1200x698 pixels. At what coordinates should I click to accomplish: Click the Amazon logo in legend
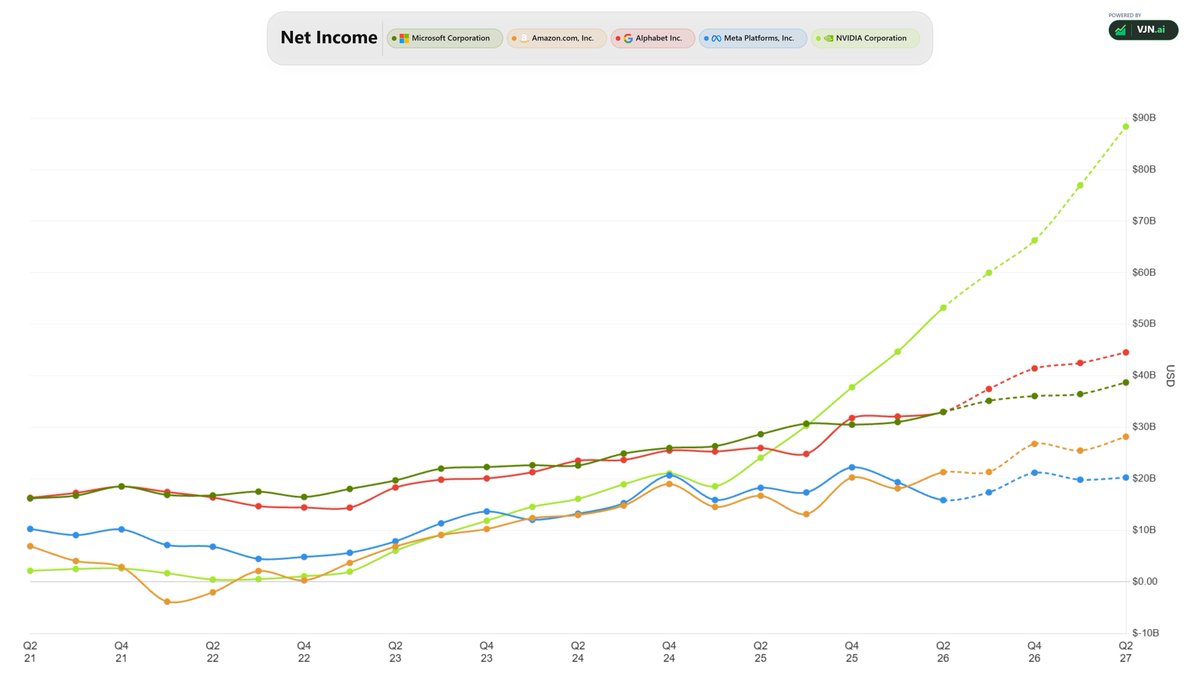click(524, 39)
